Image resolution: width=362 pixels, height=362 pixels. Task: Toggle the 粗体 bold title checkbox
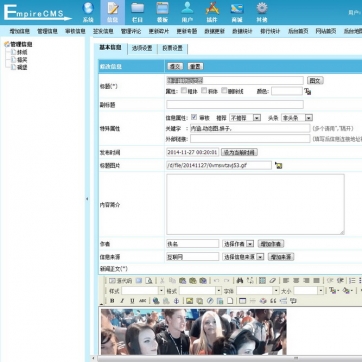[x=184, y=91]
